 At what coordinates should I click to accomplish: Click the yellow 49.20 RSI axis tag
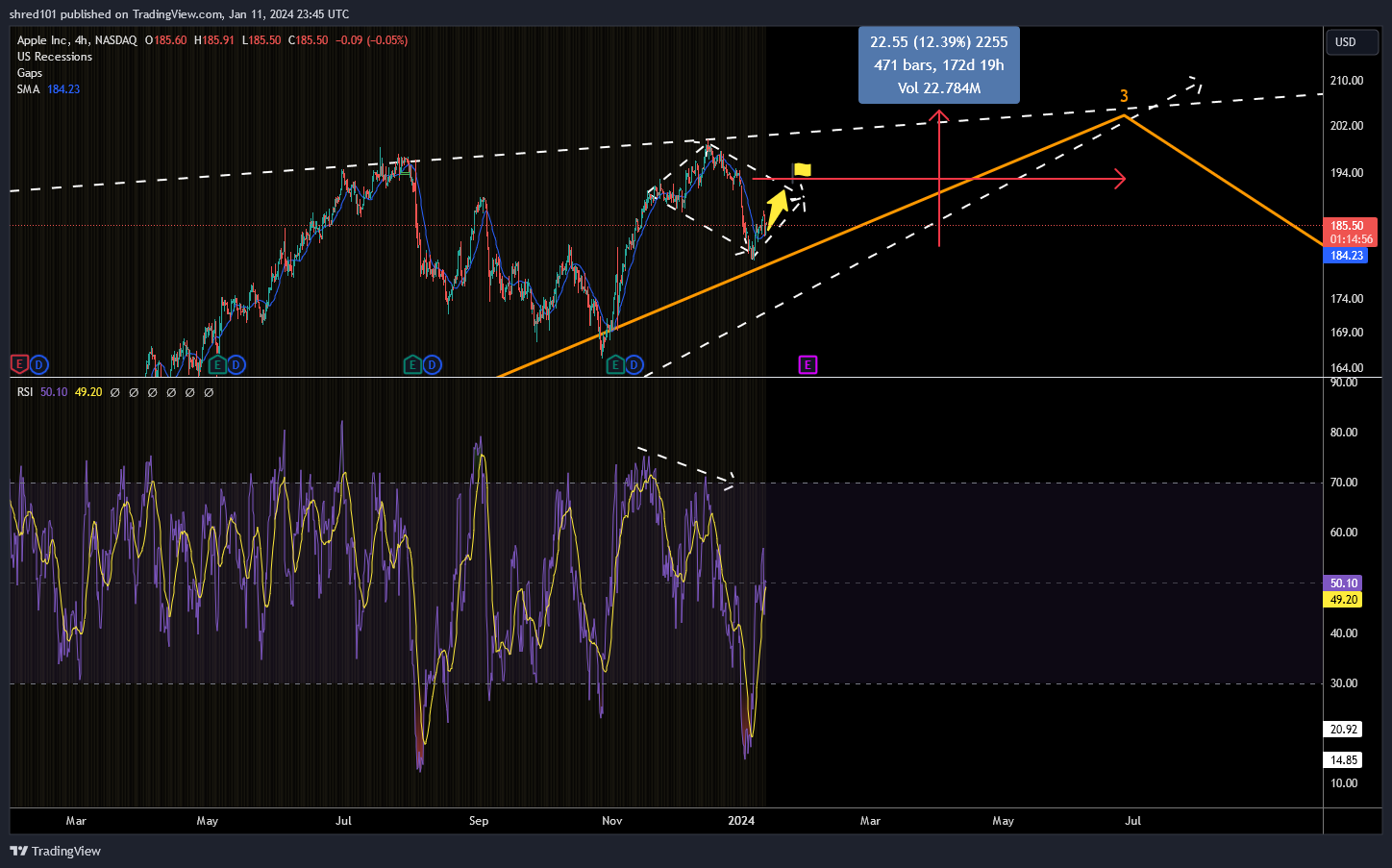[1344, 600]
